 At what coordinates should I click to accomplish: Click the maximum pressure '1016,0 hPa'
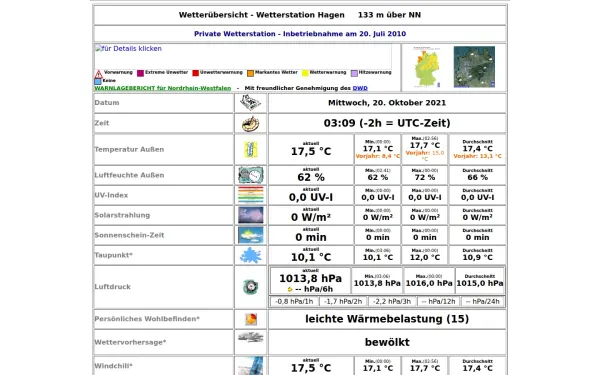coord(429,284)
